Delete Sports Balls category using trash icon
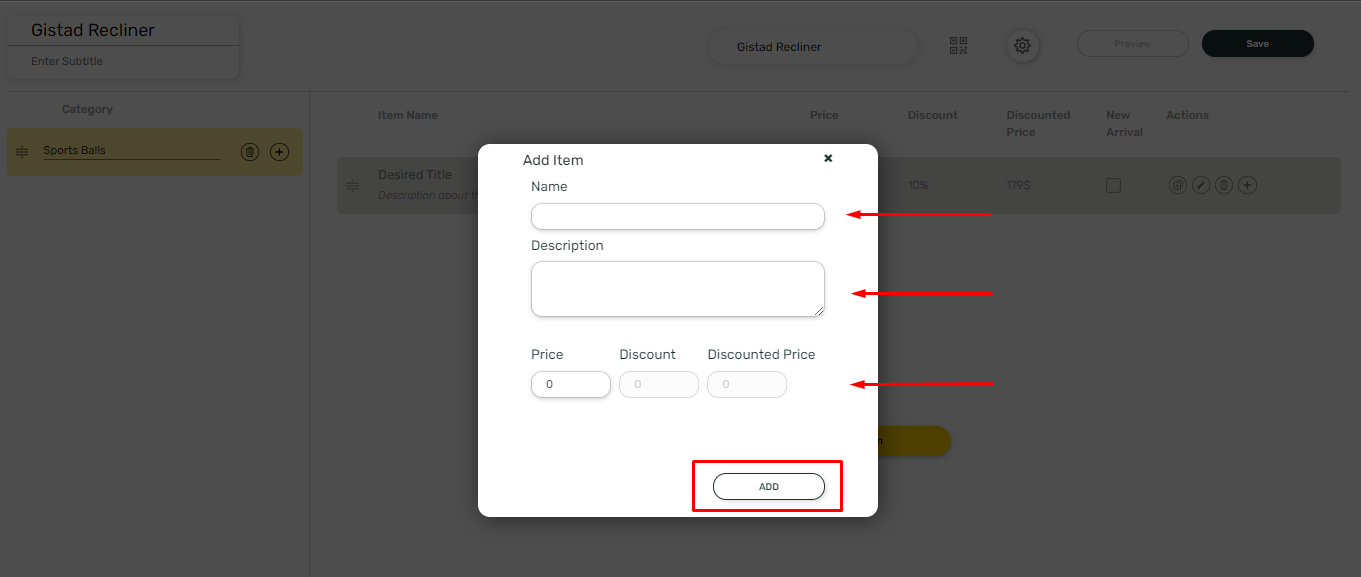 tap(249, 151)
